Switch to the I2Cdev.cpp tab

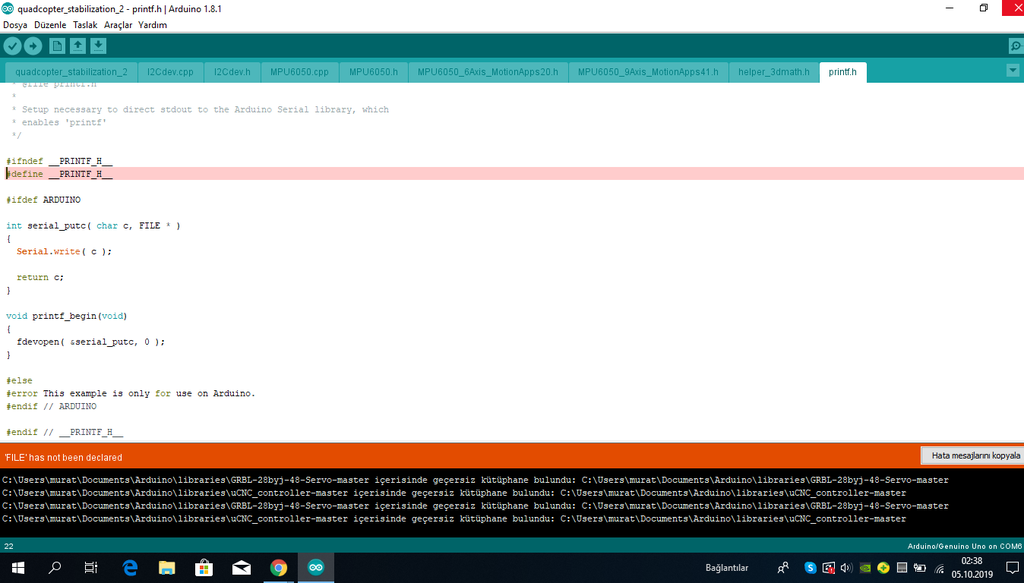[170, 72]
